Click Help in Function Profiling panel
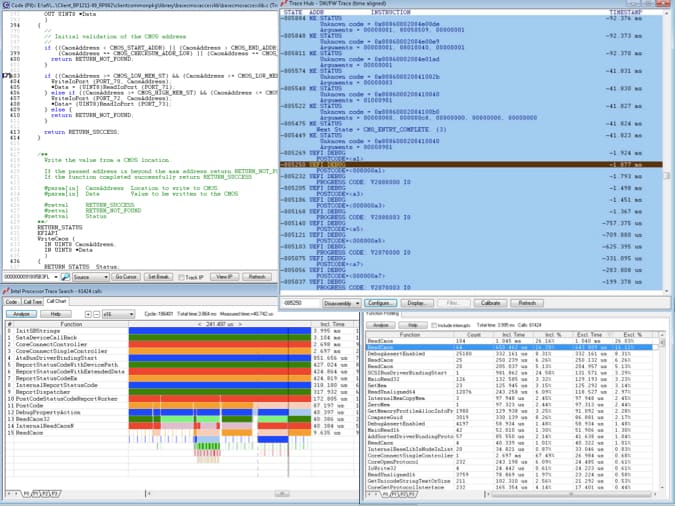Image resolution: width=675 pixels, height=506 pixels. point(412,325)
